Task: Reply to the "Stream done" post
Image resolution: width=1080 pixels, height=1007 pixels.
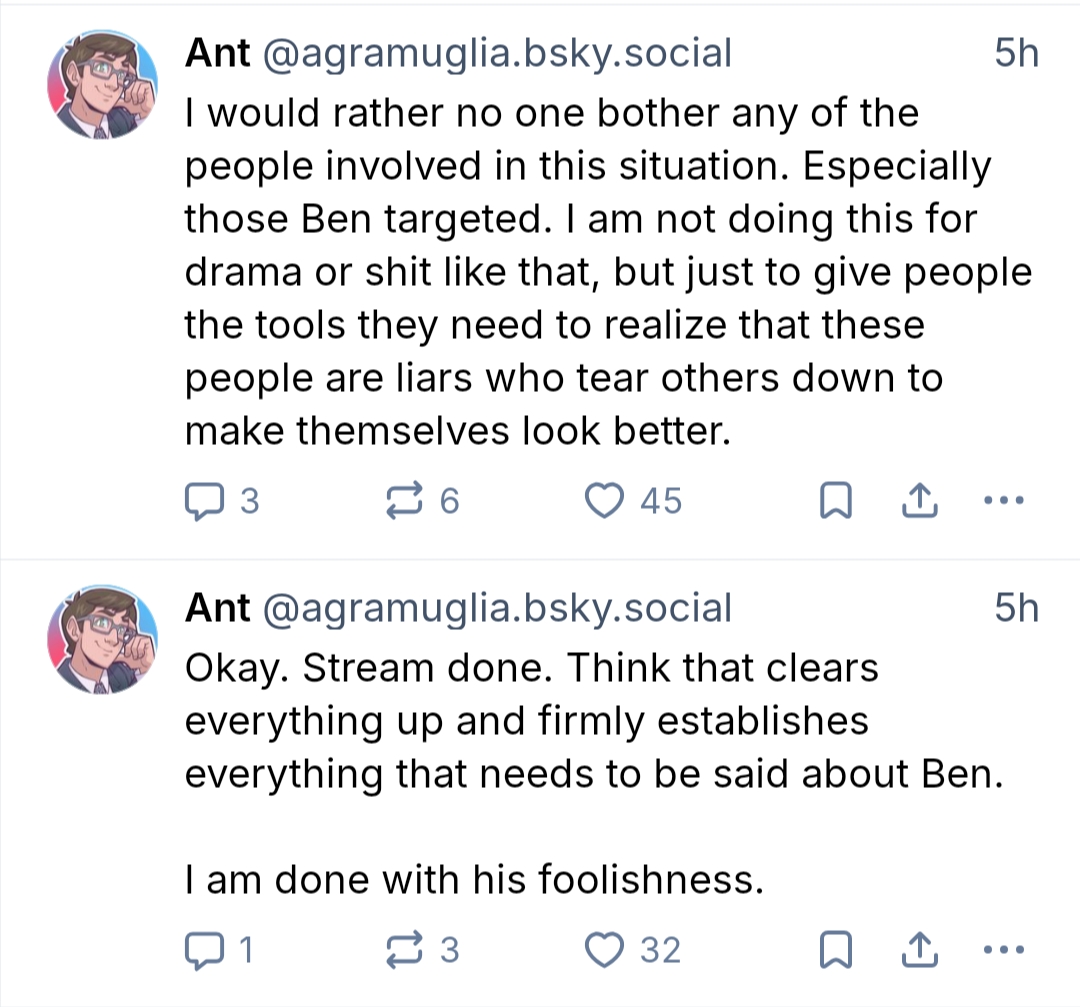Action: point(205,949)
